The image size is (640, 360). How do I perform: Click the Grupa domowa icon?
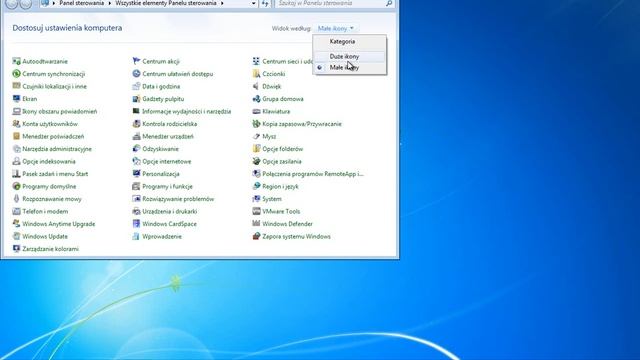click(x=256, y=99)
